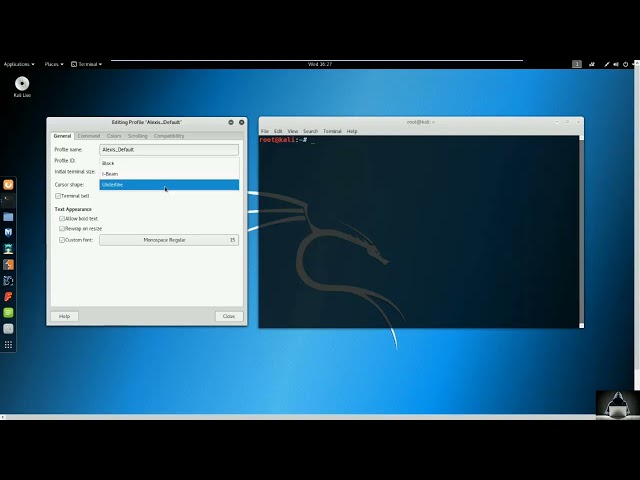
Task: Choose Block cursor shape option
Action: click(x=169, y=163)
